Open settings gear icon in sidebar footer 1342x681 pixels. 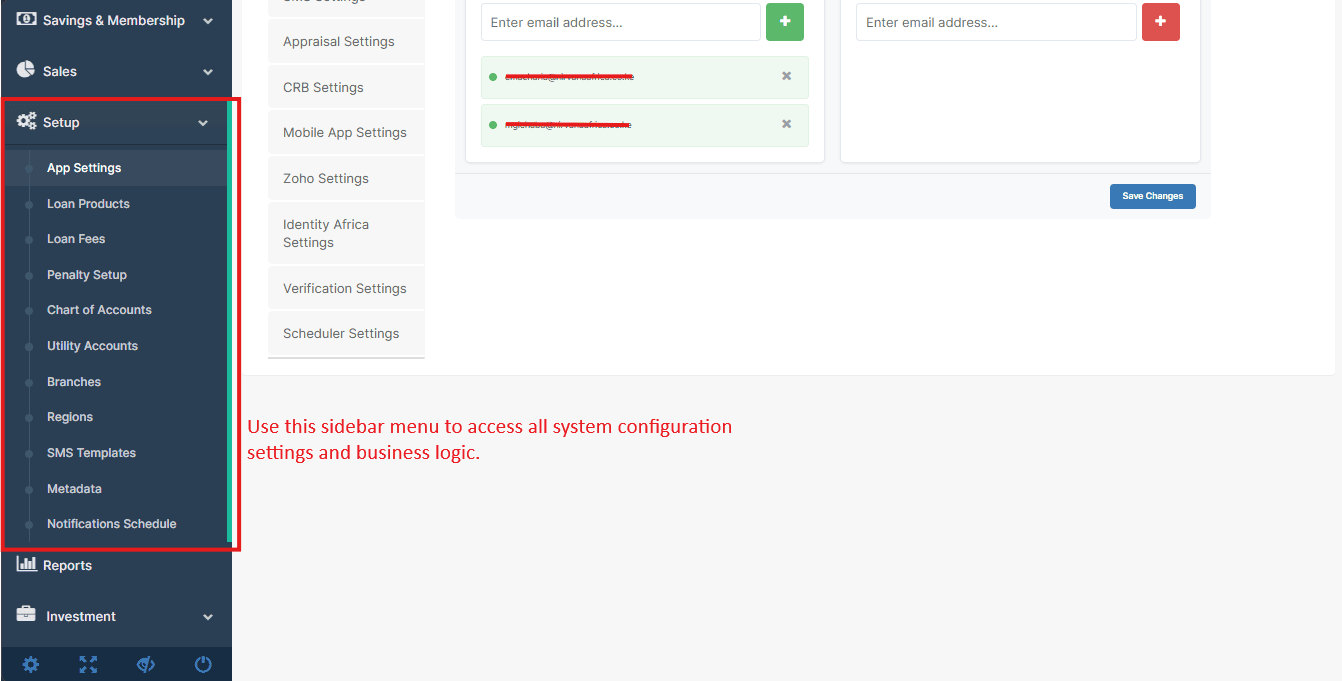pos(31,664)
